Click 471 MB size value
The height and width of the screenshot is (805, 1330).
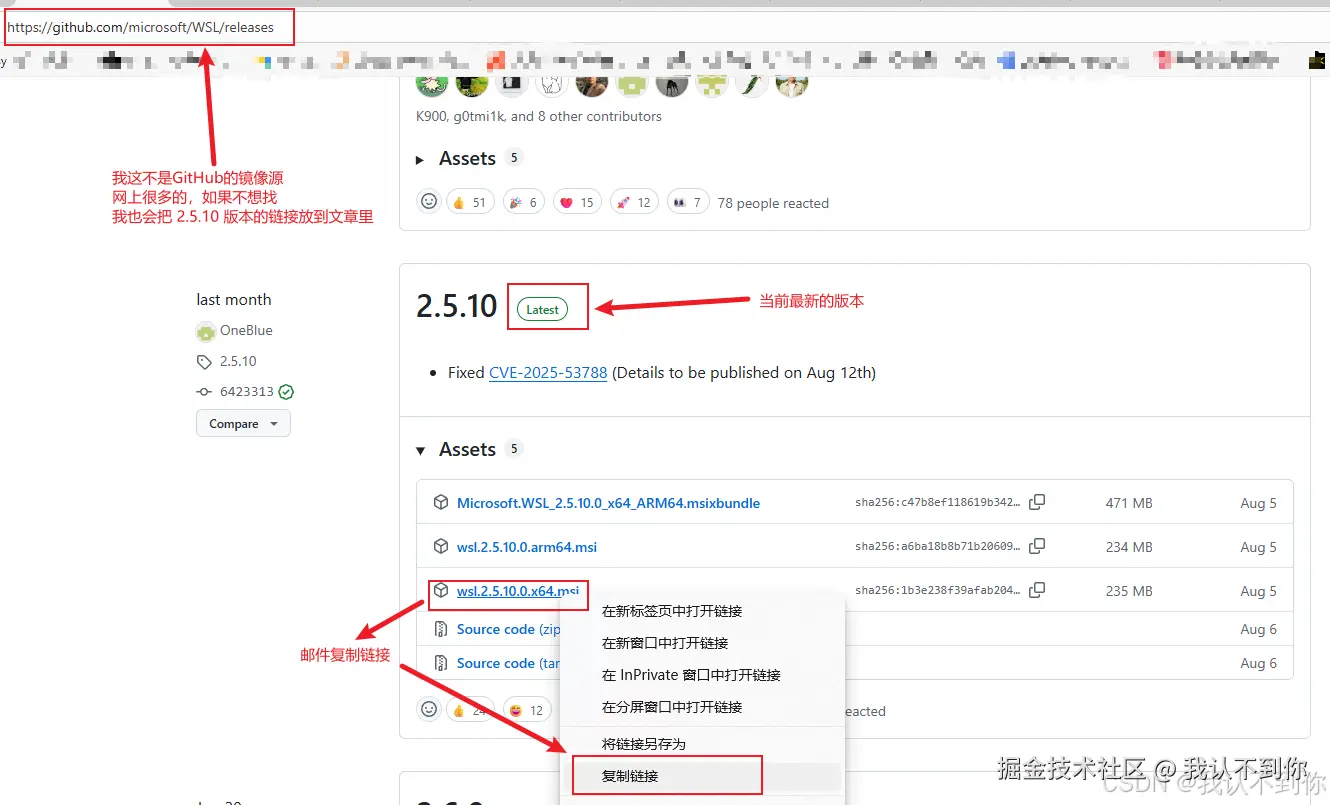point(1129,503)
